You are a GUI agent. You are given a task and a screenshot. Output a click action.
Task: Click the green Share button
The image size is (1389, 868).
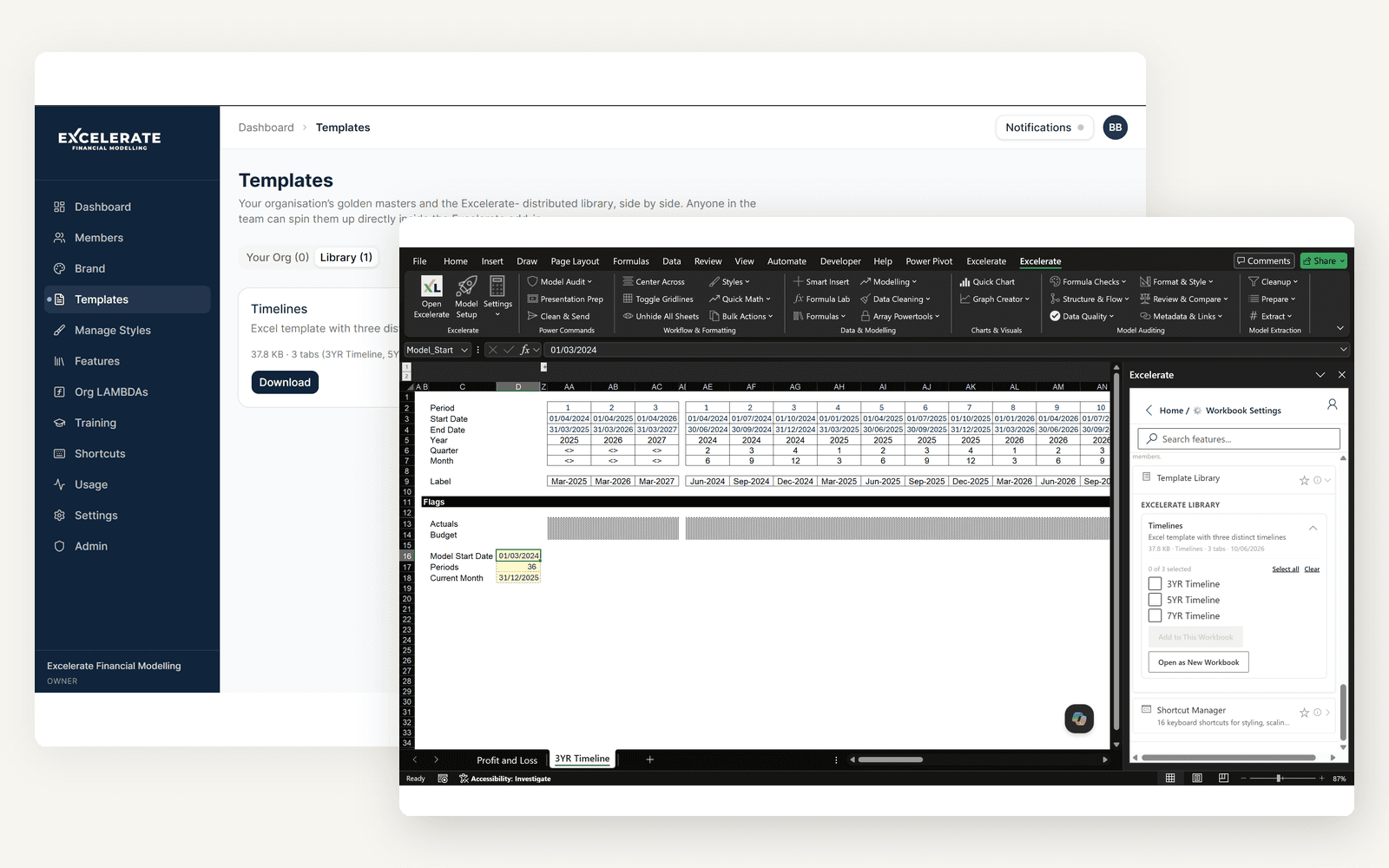[x=1323, y=260]
